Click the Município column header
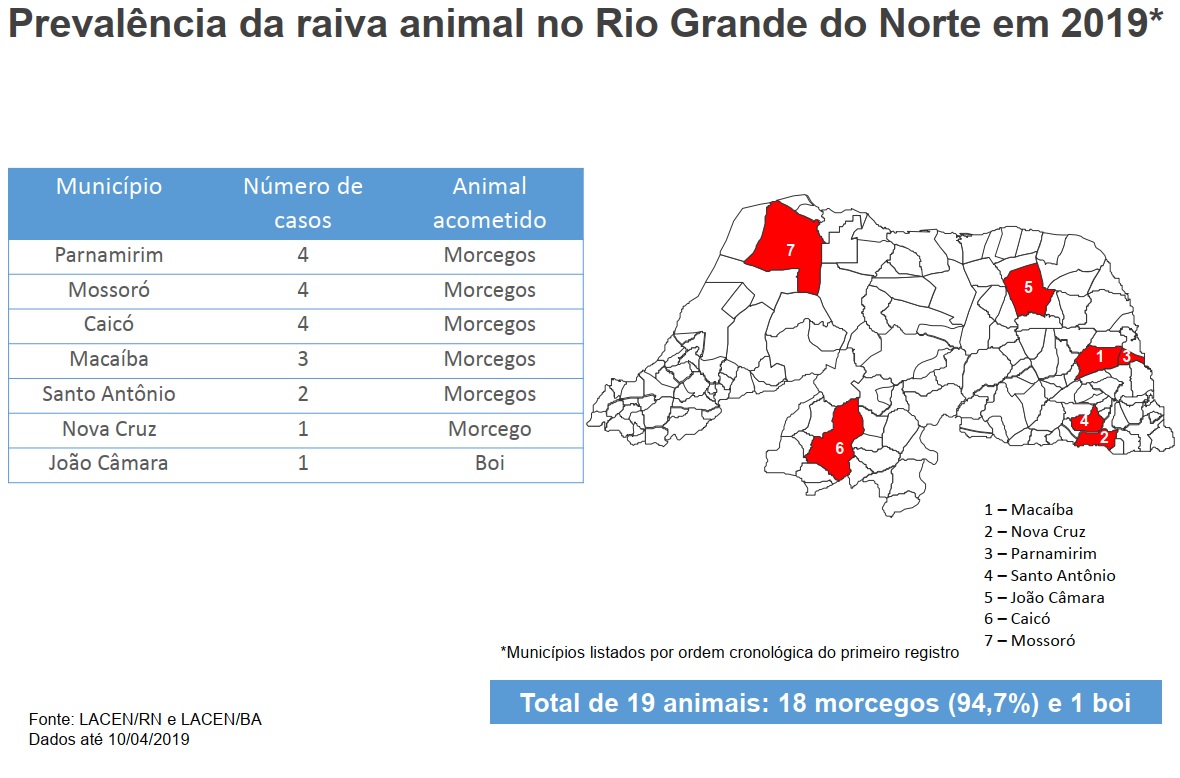The width and height of the screenshot is (1180, 778). tap(109, 187)
